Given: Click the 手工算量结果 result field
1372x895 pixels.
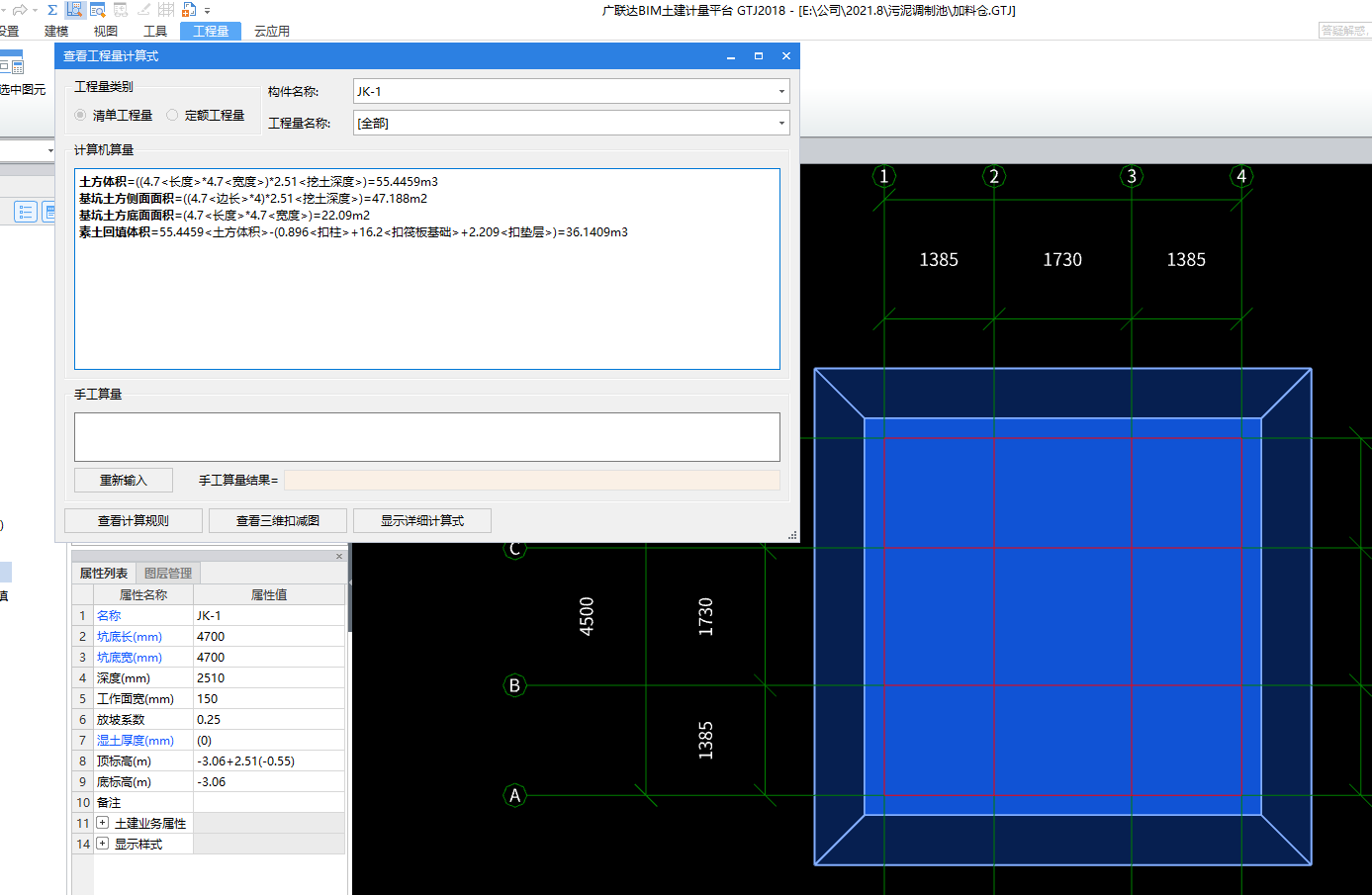Looking at the screenshot, I should click(x=532, y=481).
